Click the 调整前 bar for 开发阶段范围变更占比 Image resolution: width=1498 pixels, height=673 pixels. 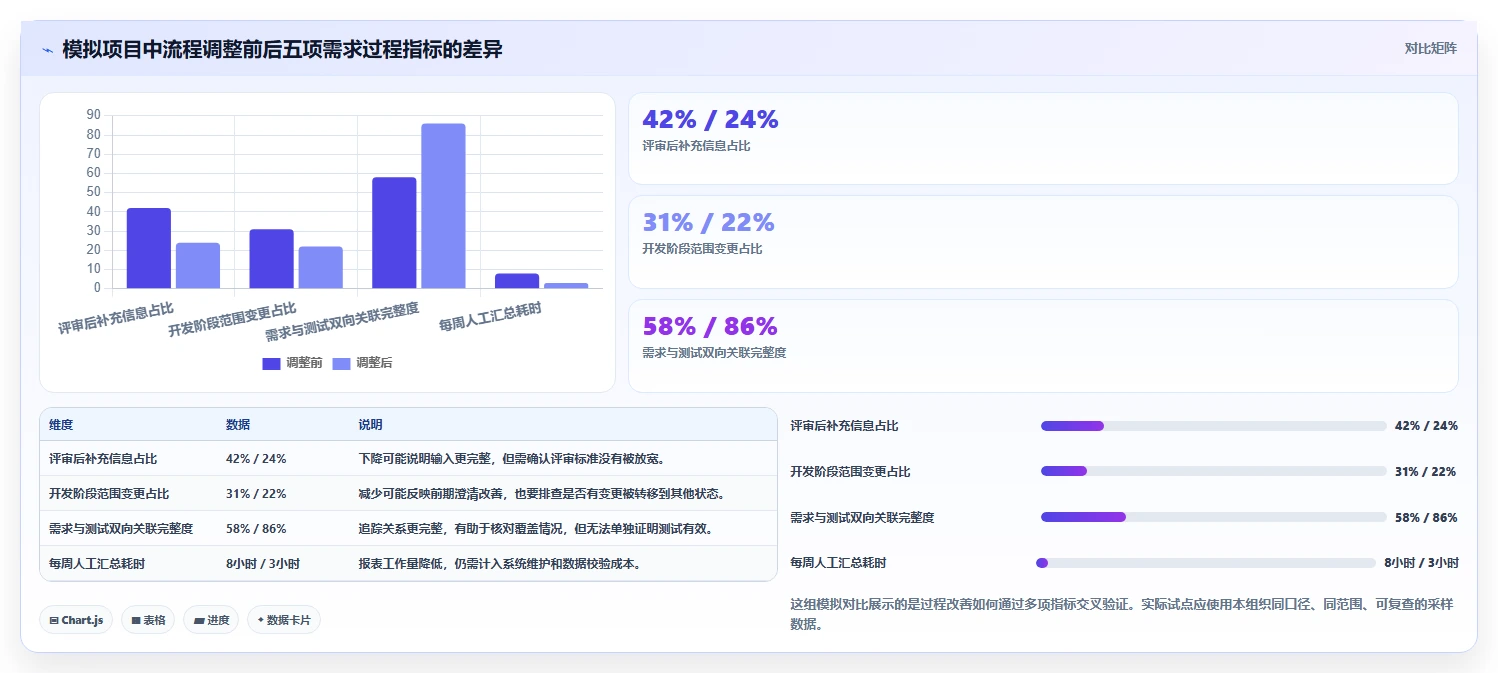(x=271, y=259)
